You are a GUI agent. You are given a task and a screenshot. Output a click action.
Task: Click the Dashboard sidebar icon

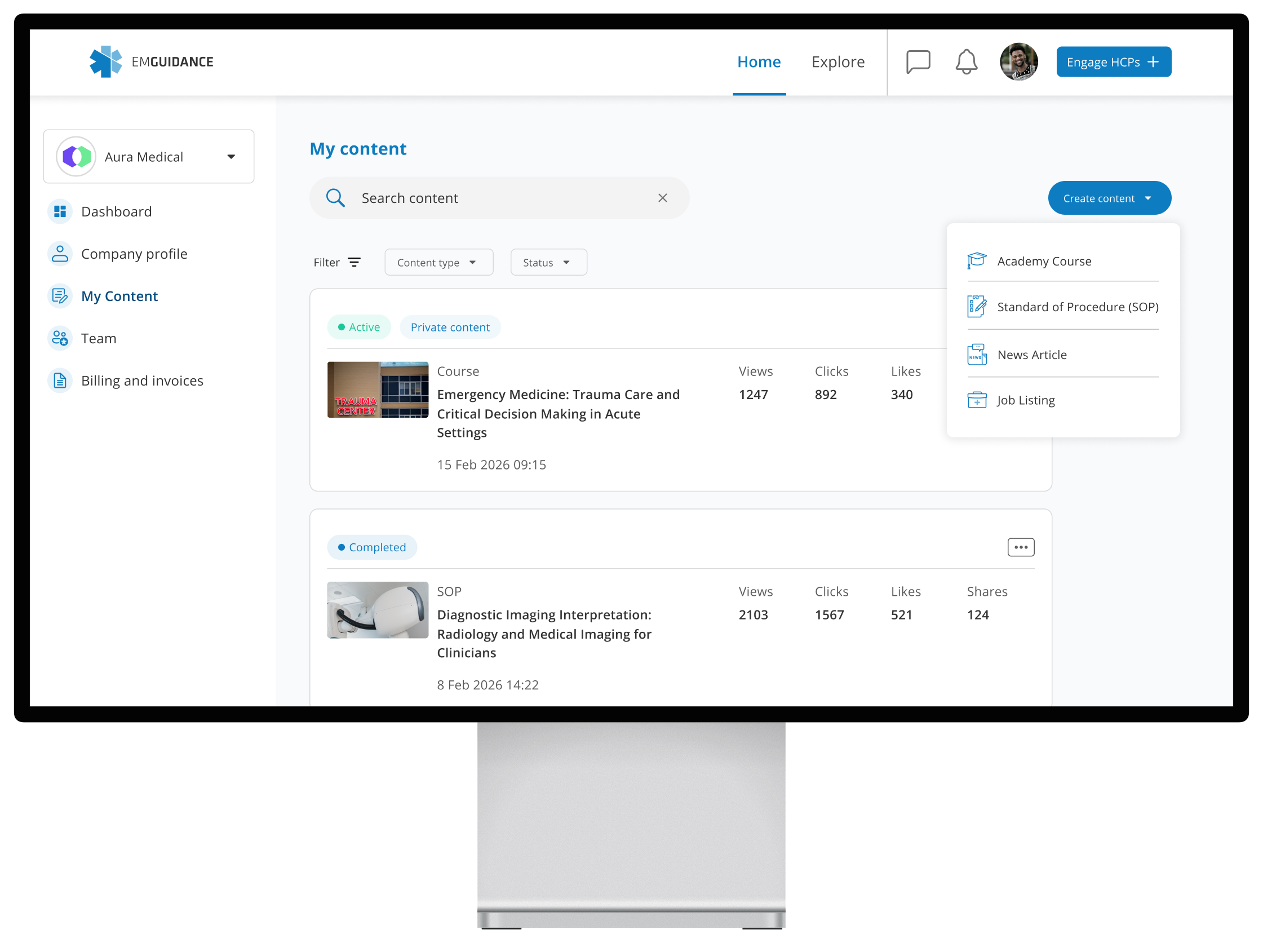(x=60, y=212)
